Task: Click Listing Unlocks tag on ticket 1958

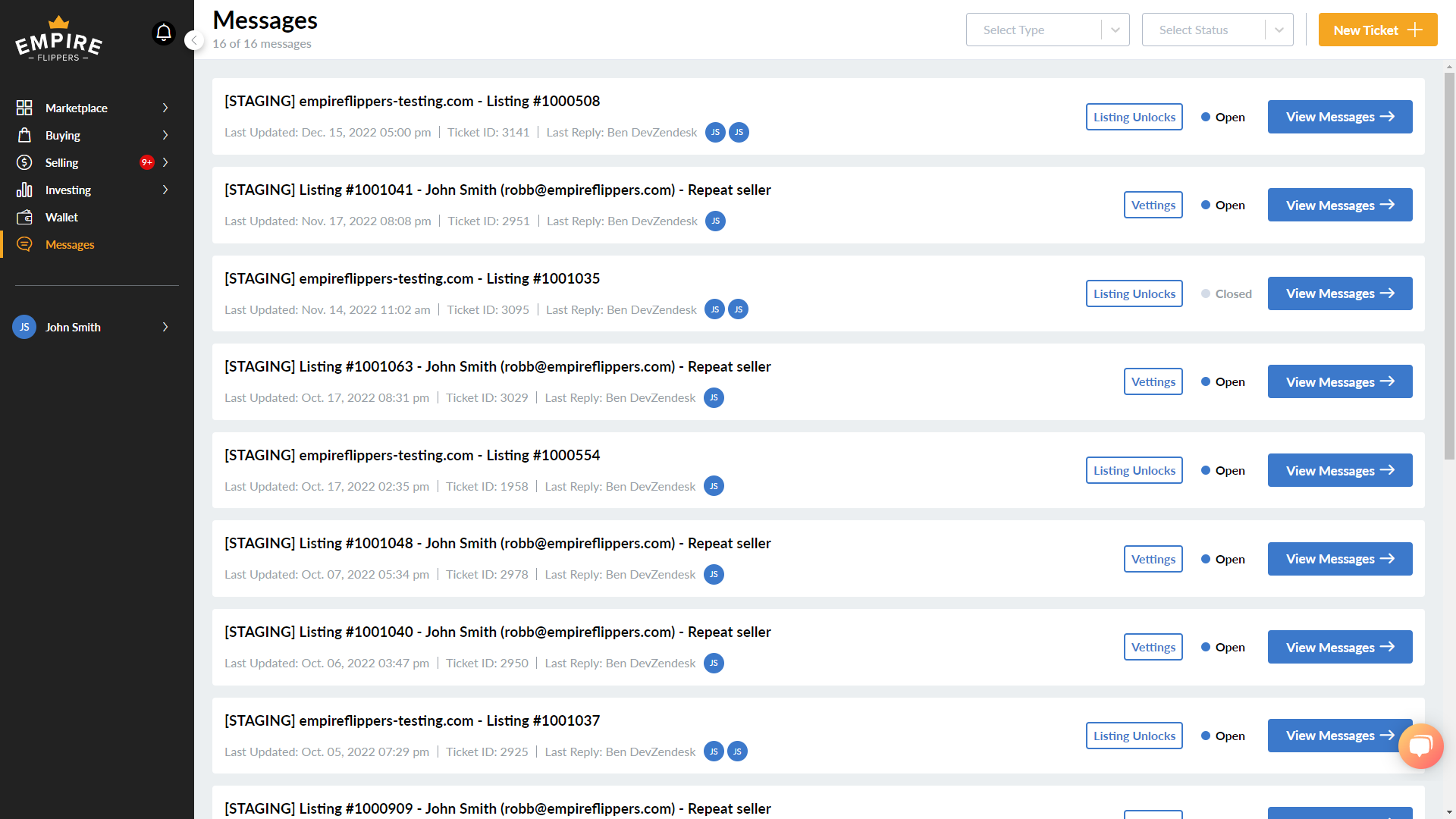Action: [x=1134, y=470]
